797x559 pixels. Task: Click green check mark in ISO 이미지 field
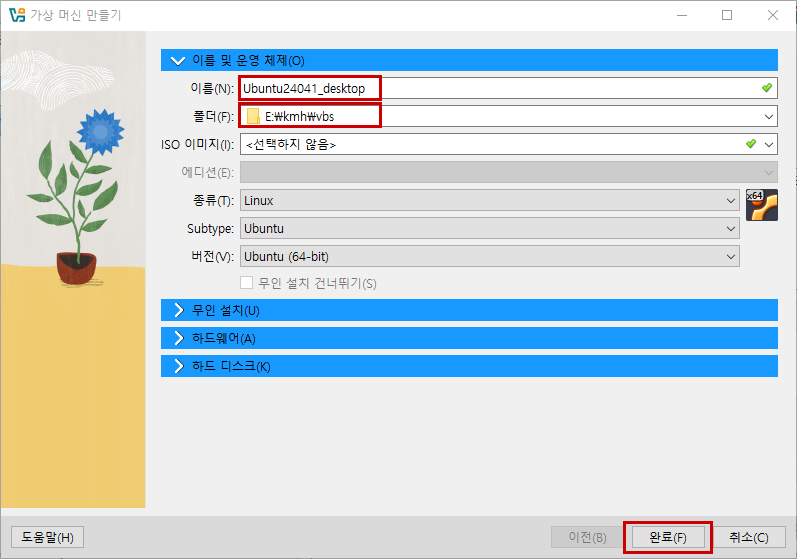tap(751, 144)
